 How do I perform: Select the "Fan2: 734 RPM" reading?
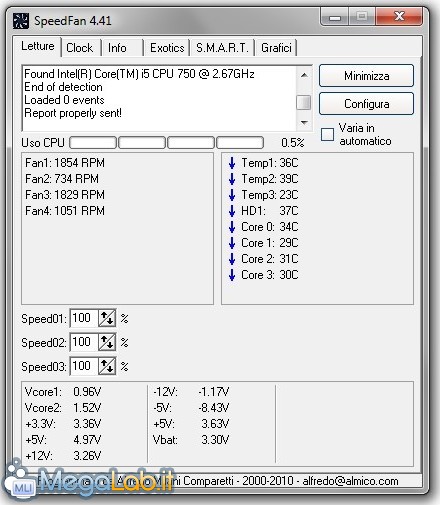(62, 179)
